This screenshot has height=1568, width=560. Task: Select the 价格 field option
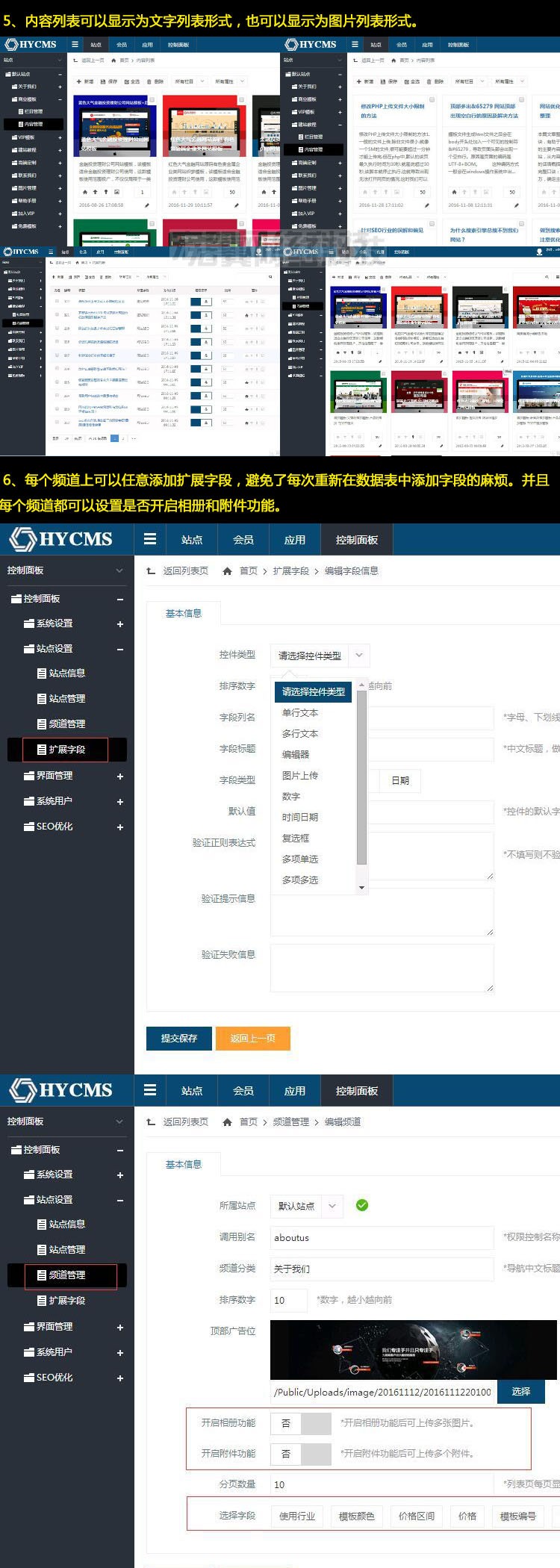pos(467,1516)
